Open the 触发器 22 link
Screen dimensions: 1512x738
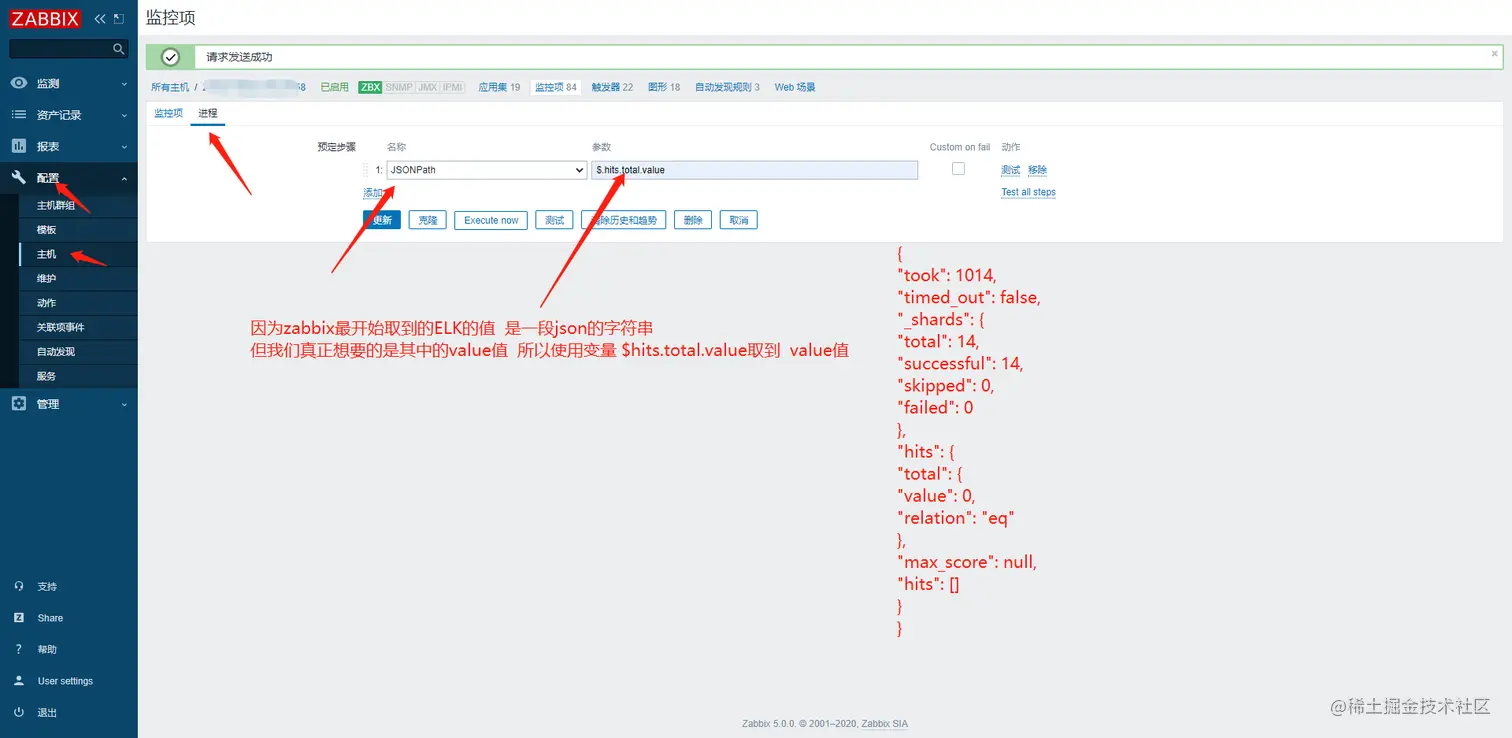pyautogui.click(x=612, y=87)
